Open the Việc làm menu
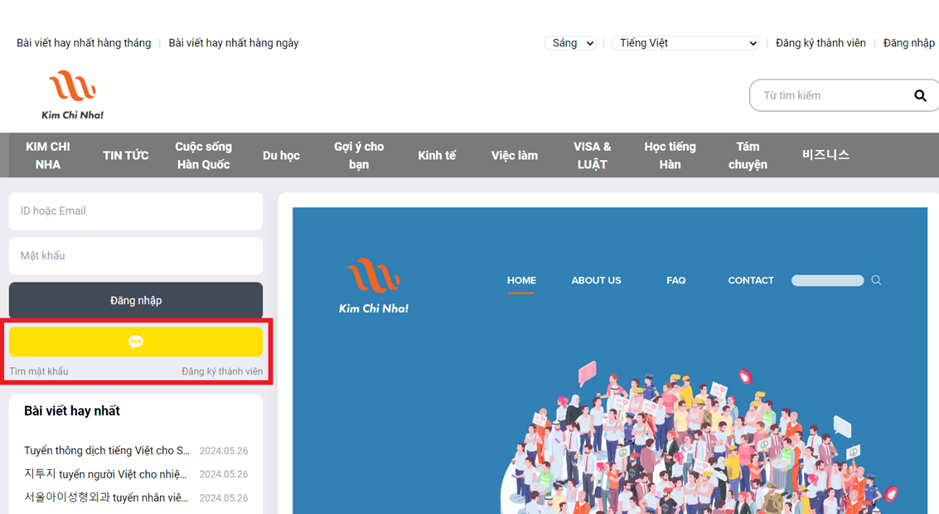Viewport: 939px width, 514px height. [514, 155]
